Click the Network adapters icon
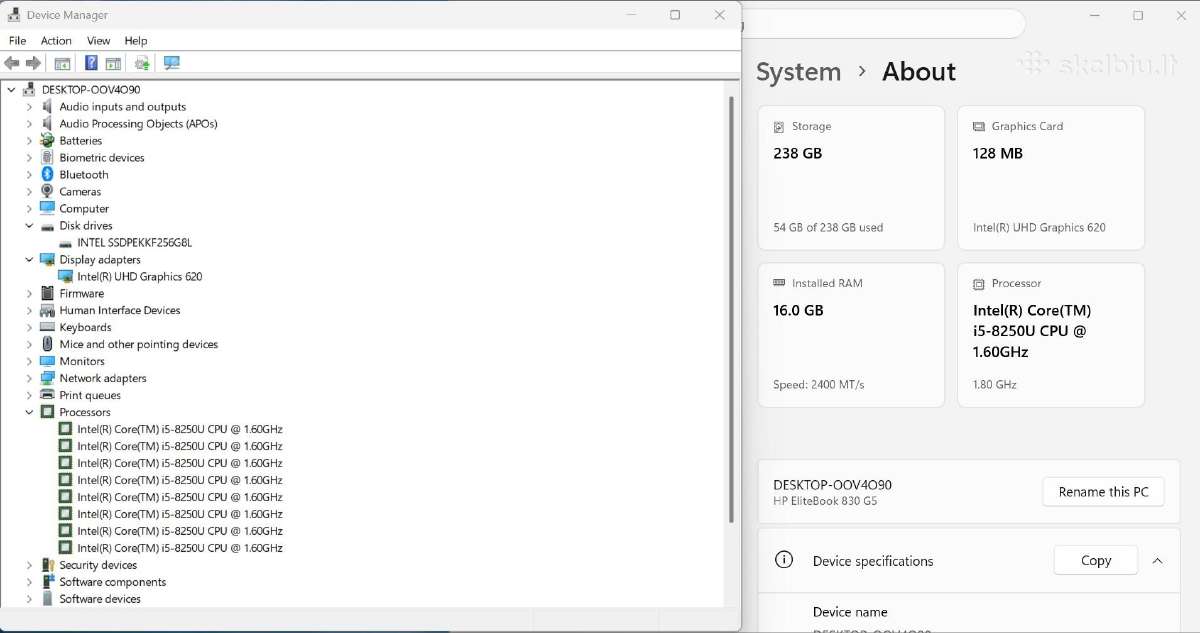1200x633 pixels. tap(47, 378)
